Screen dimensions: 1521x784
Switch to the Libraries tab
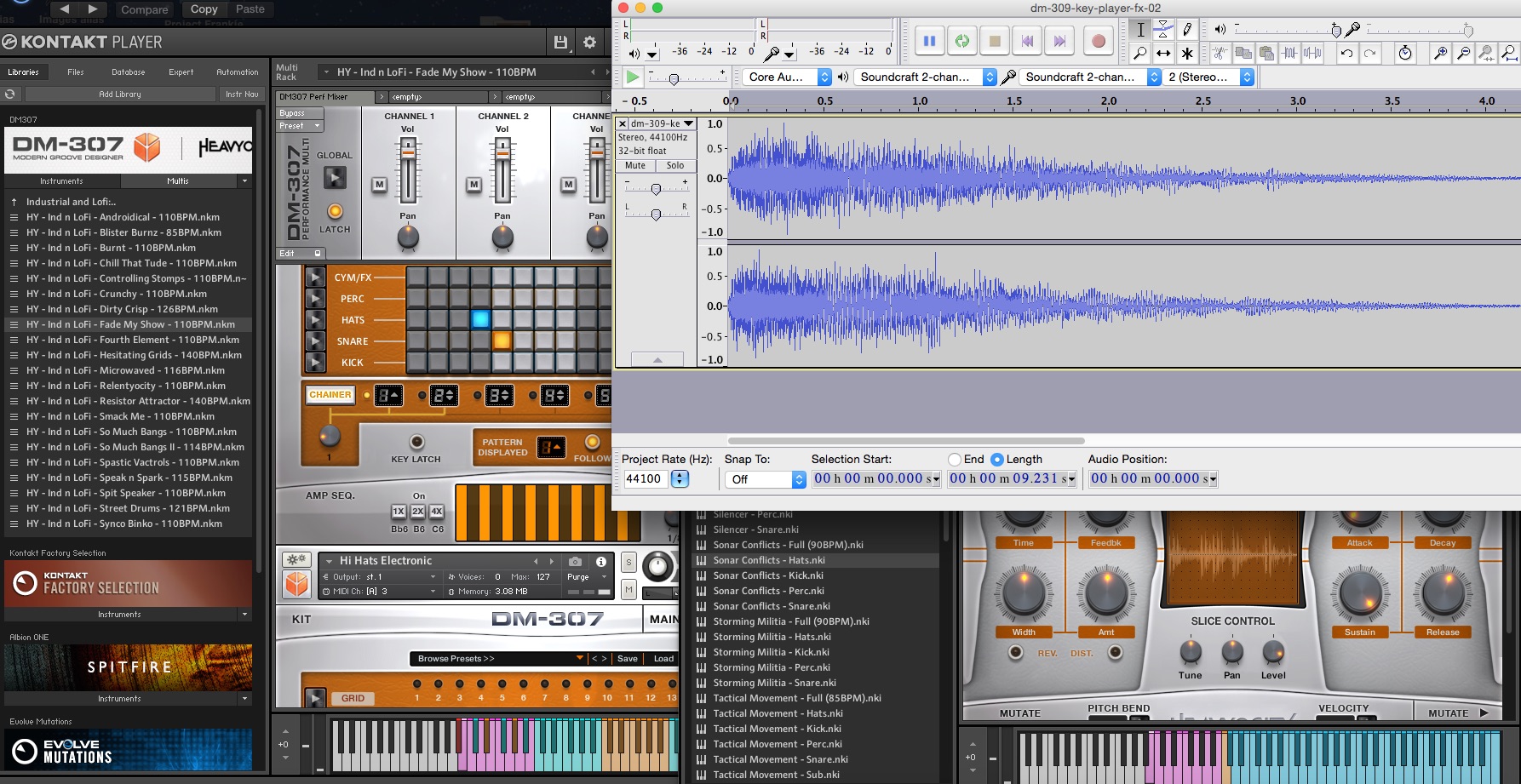[24, 72]
